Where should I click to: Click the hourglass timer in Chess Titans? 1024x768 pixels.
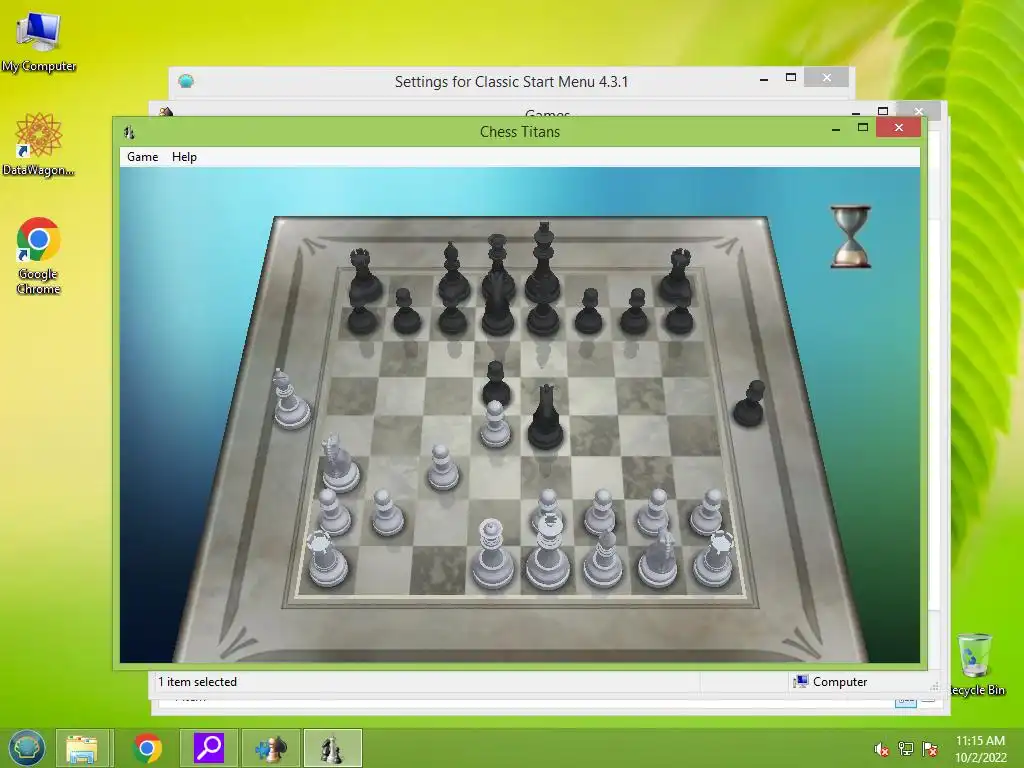[850, 236]
